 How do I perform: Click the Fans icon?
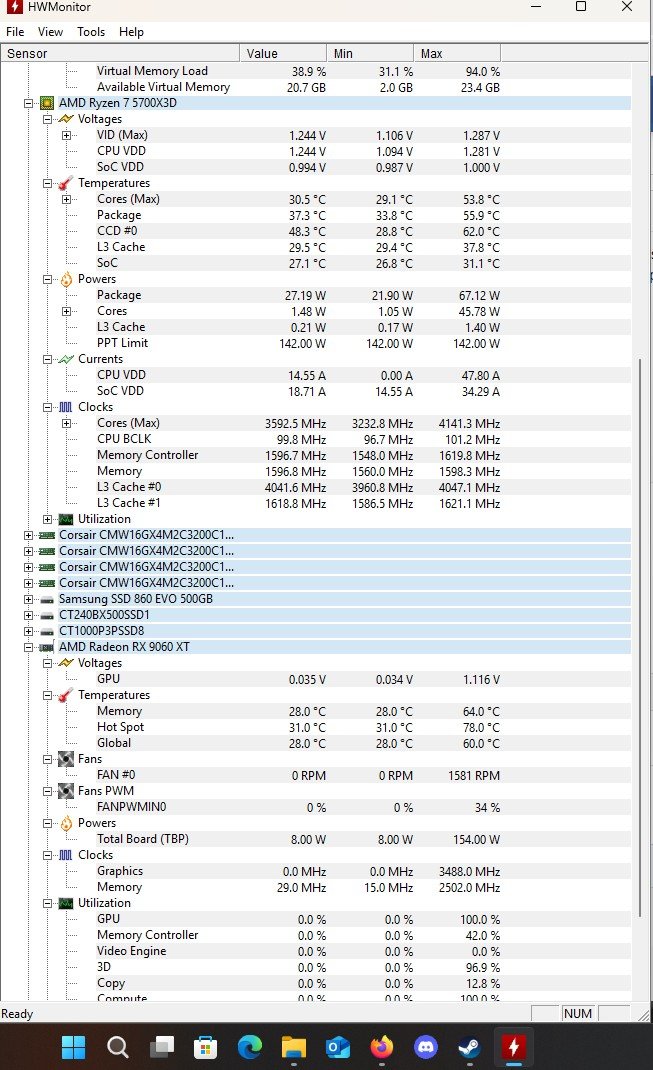(66, 759)
